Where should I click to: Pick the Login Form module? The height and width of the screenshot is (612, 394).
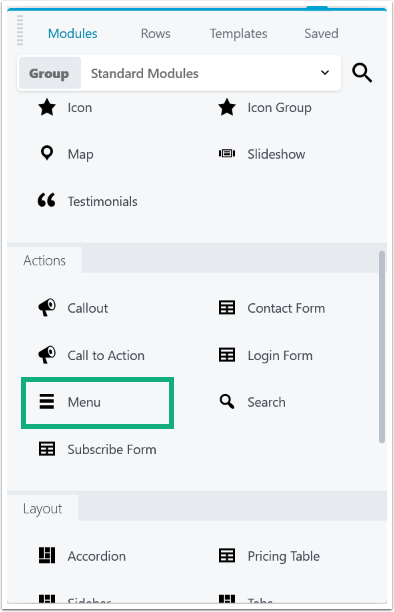coord(266,355)
